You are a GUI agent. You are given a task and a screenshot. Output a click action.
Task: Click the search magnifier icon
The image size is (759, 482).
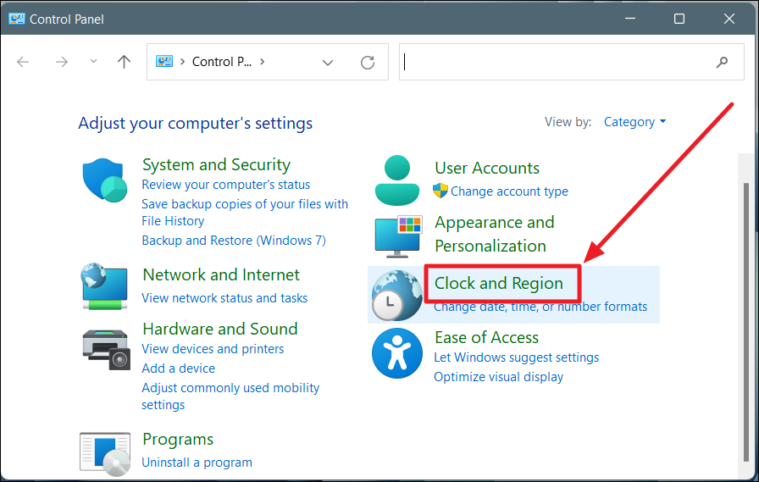722,62
